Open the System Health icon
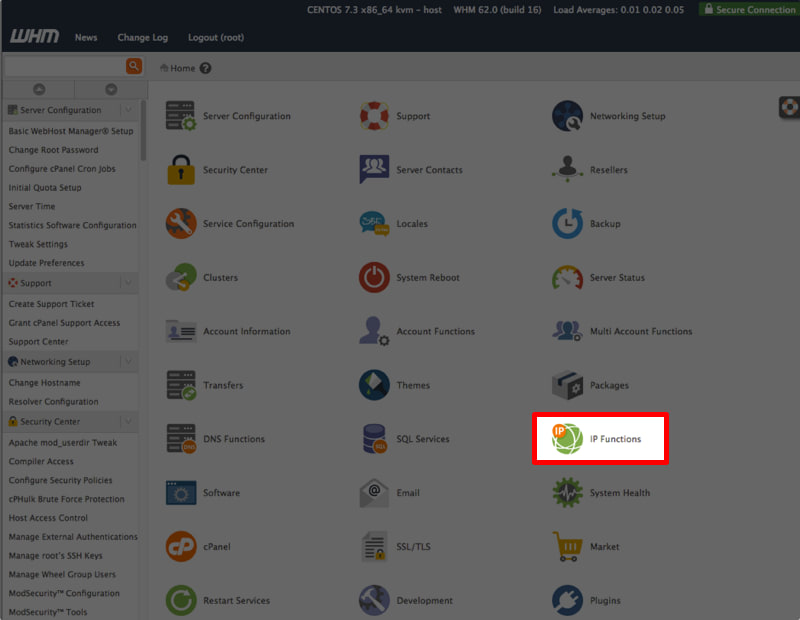The width and height of the screenshot is (800, 620). [x=567, y=492]
